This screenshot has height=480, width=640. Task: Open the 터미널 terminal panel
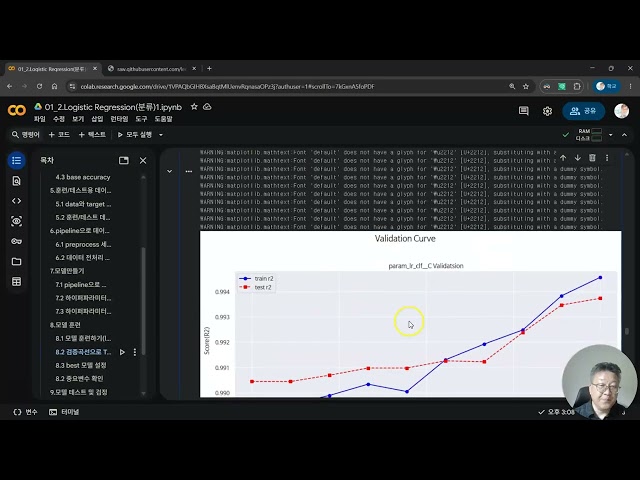click(64, 412)
